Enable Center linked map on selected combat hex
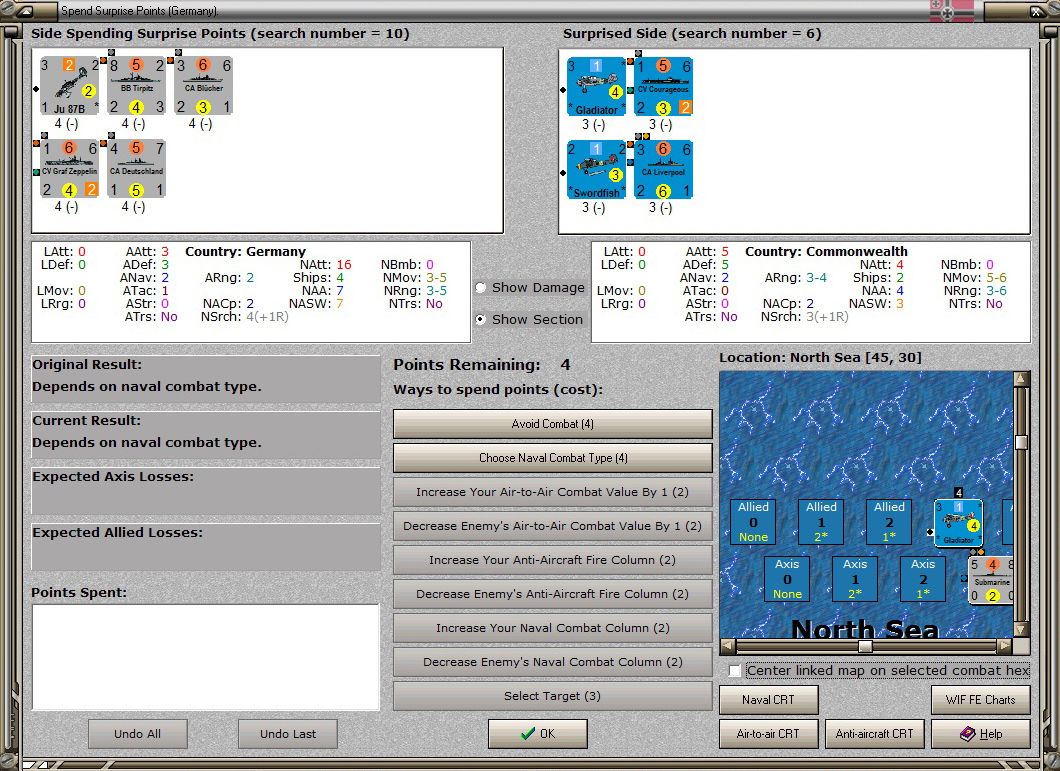 click(735, 670)
